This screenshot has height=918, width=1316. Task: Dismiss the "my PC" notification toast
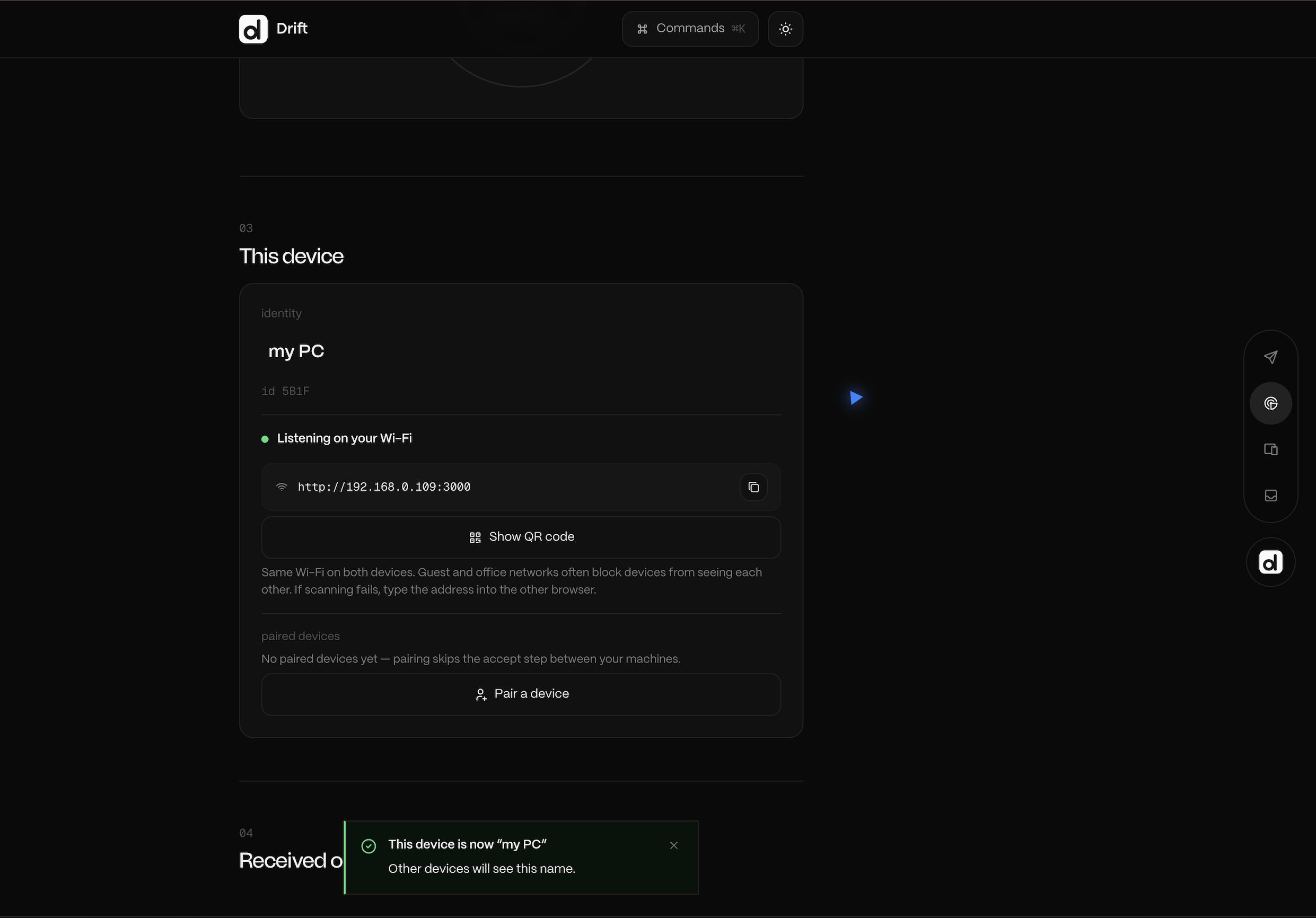[x=673, y=845]
